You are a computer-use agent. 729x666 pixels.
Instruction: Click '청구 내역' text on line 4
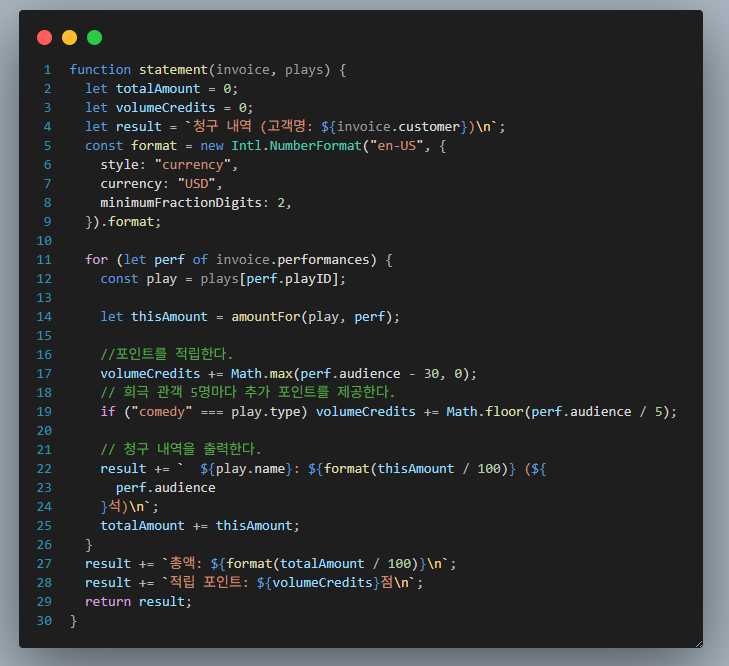(x=222, y=126)
